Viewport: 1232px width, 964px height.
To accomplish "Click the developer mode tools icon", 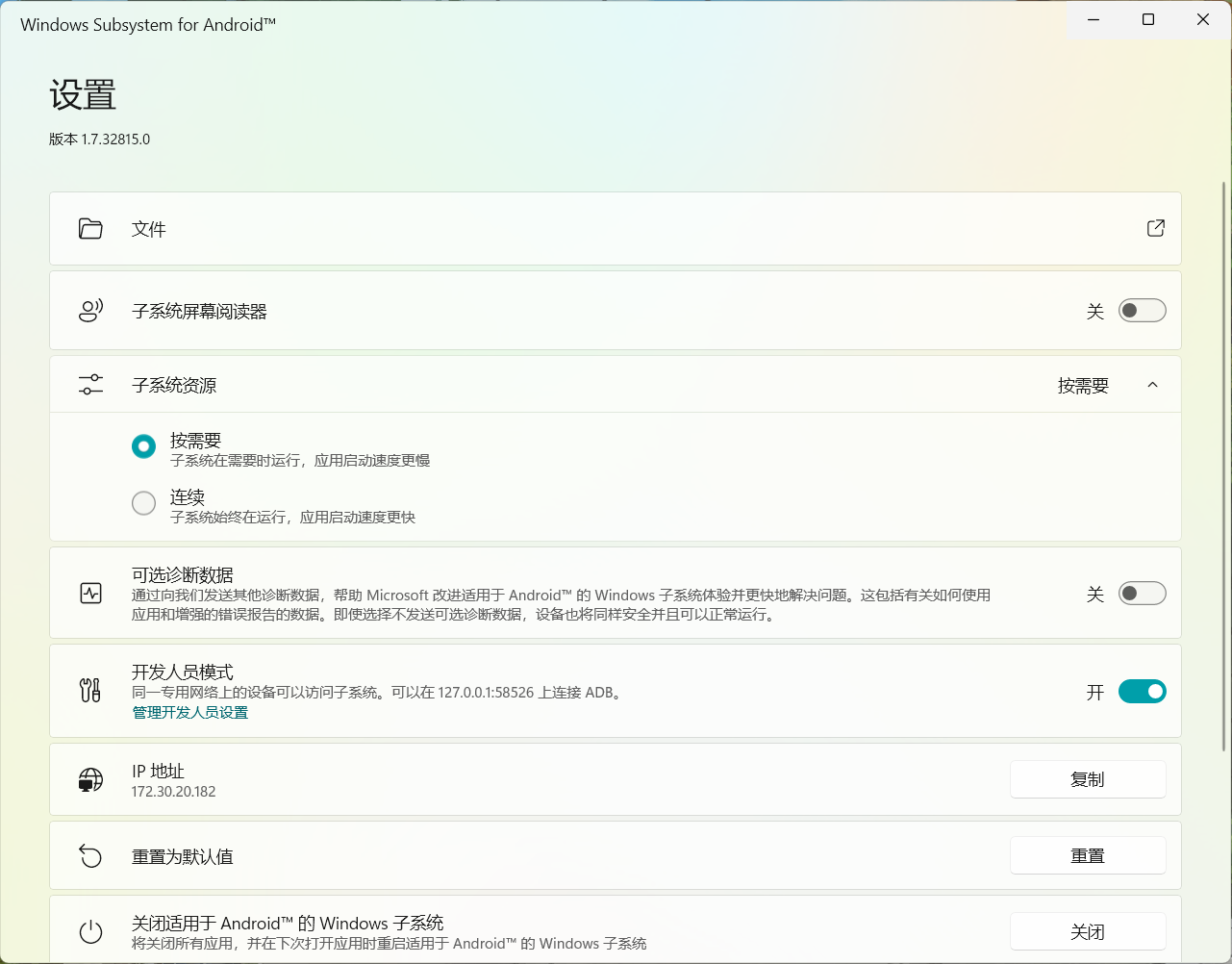I will point(90,690).
